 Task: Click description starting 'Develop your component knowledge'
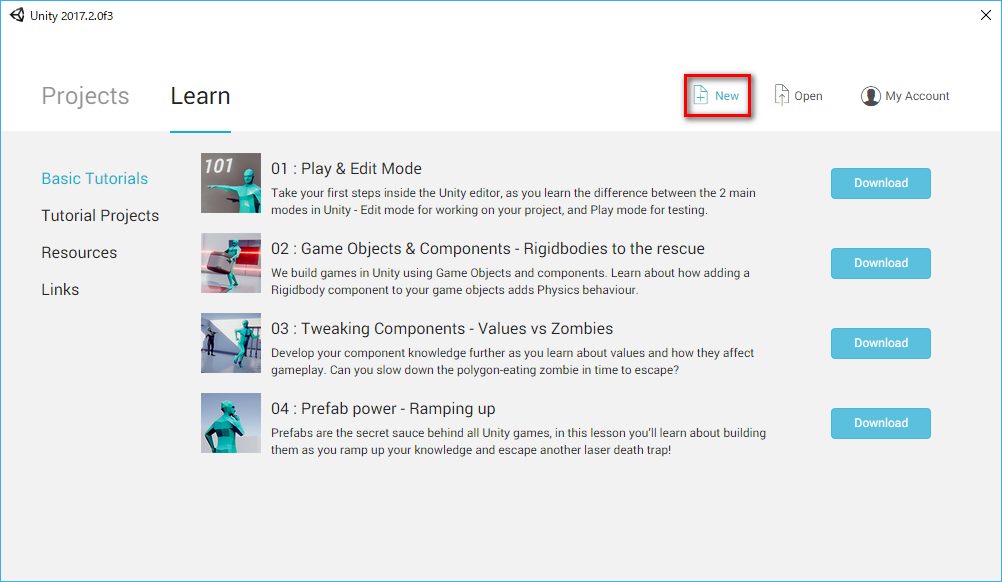[513, 361]
